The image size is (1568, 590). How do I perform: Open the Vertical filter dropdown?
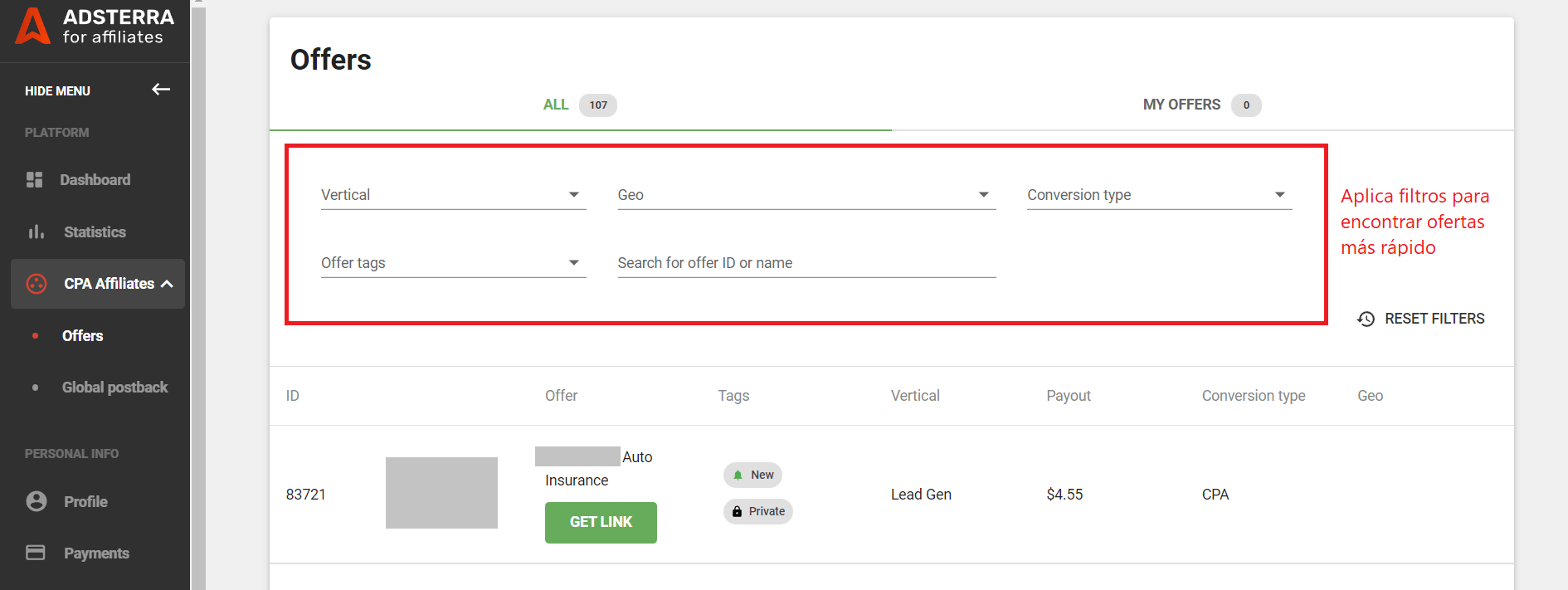[x=453, y=195]
